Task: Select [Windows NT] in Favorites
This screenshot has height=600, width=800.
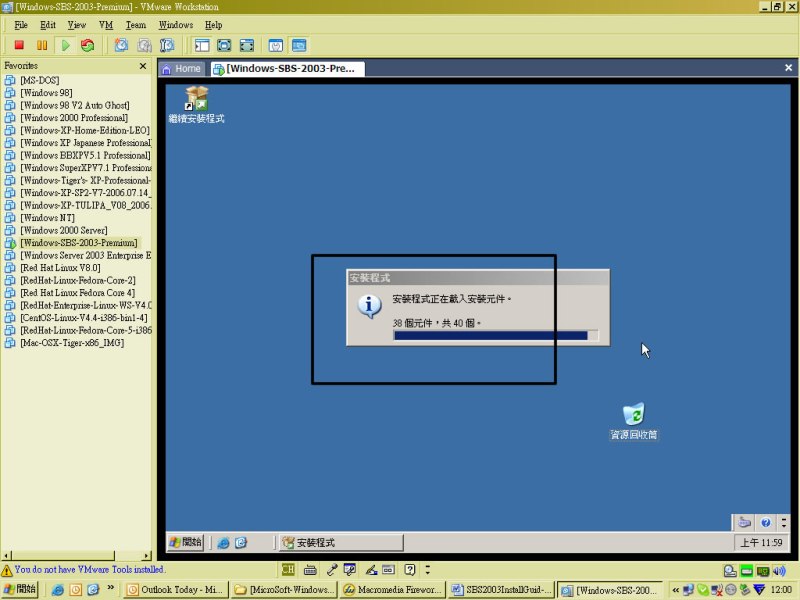Action: (47, 218)
